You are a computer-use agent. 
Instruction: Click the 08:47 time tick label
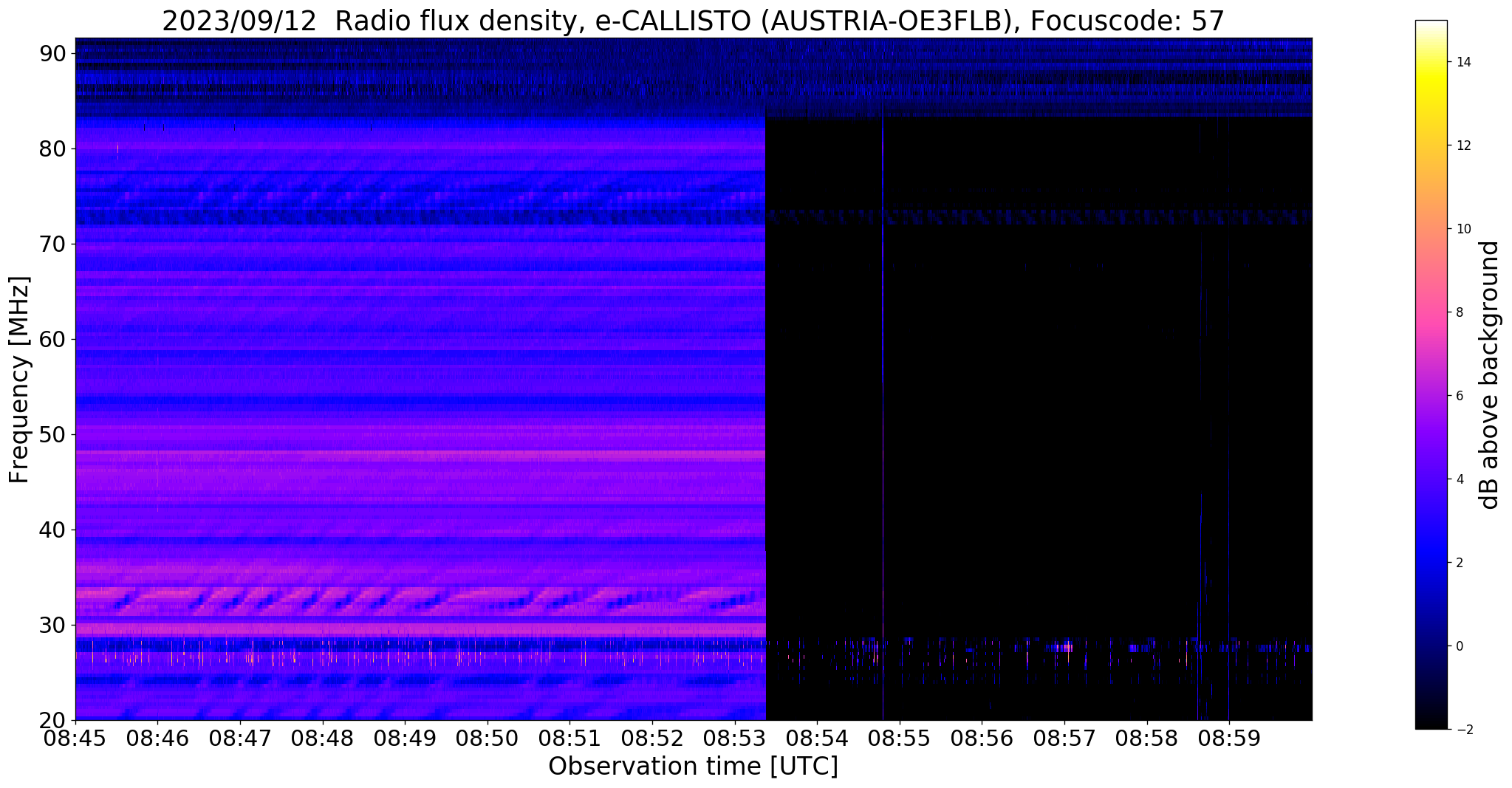point(239,739)
